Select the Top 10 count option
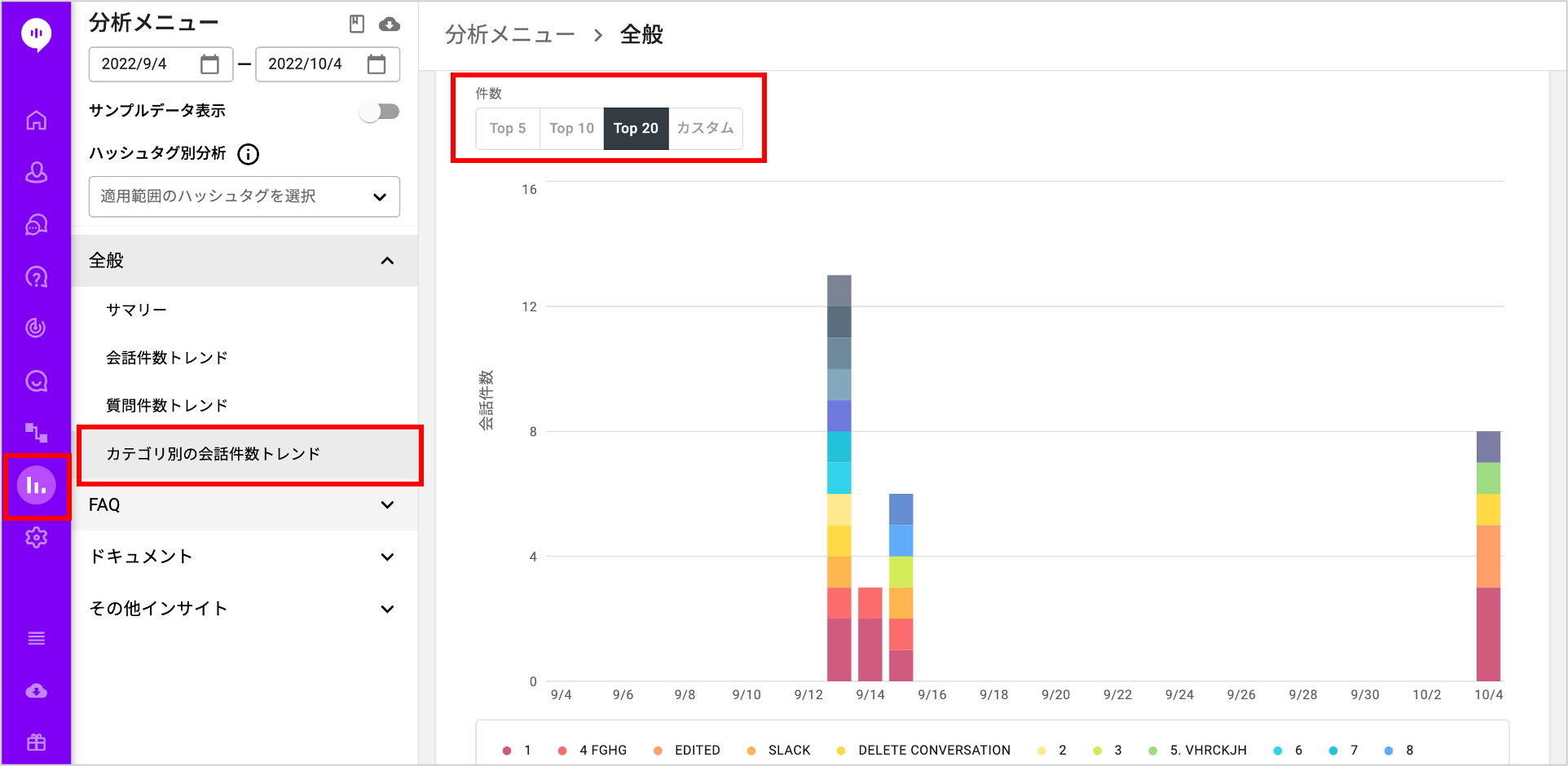 (571, 129)
